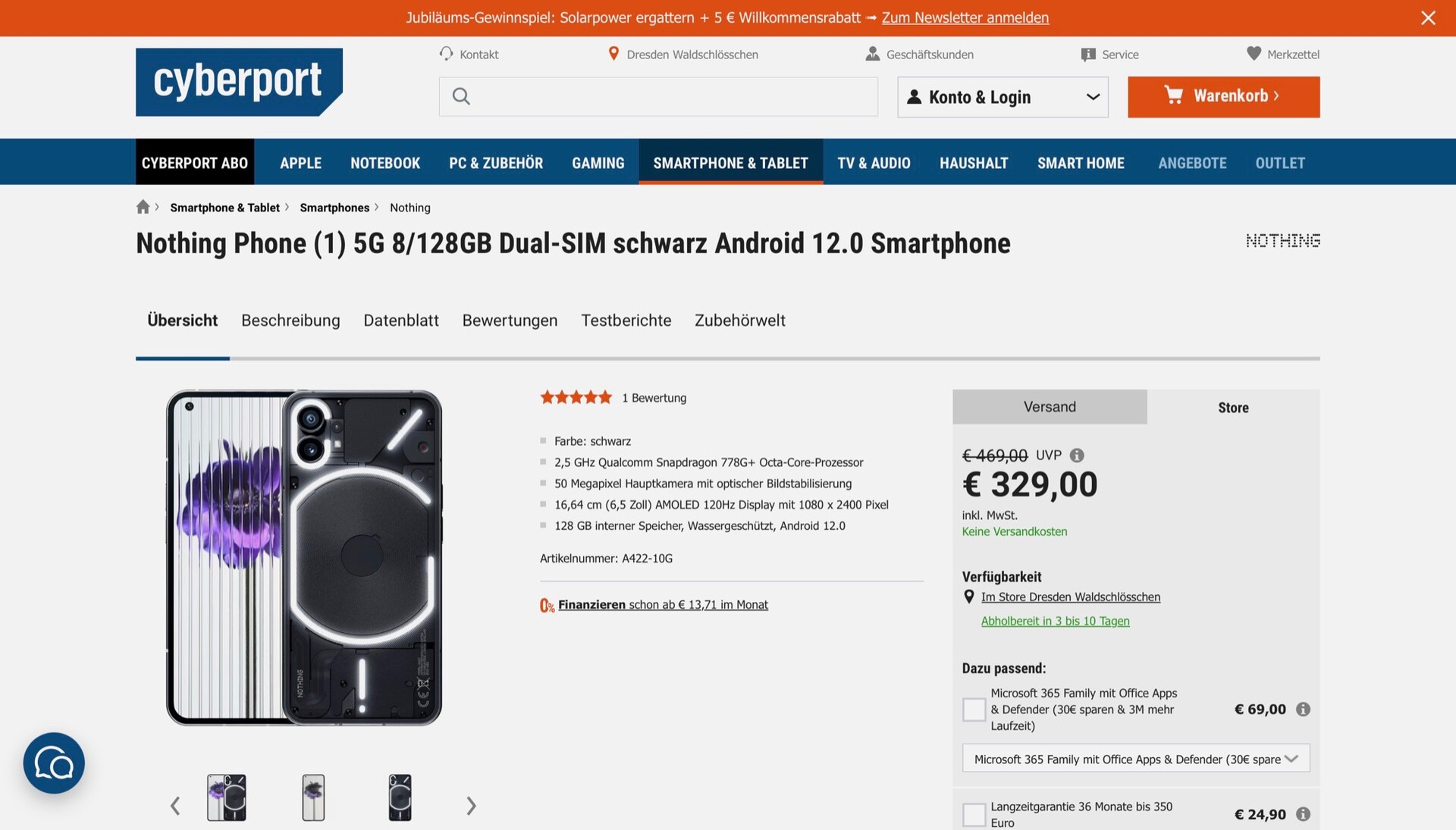Viewport: 1456px width, 830px height.
Task: Click the Zum Newsletter anmelden link
Action: (965, 17)
